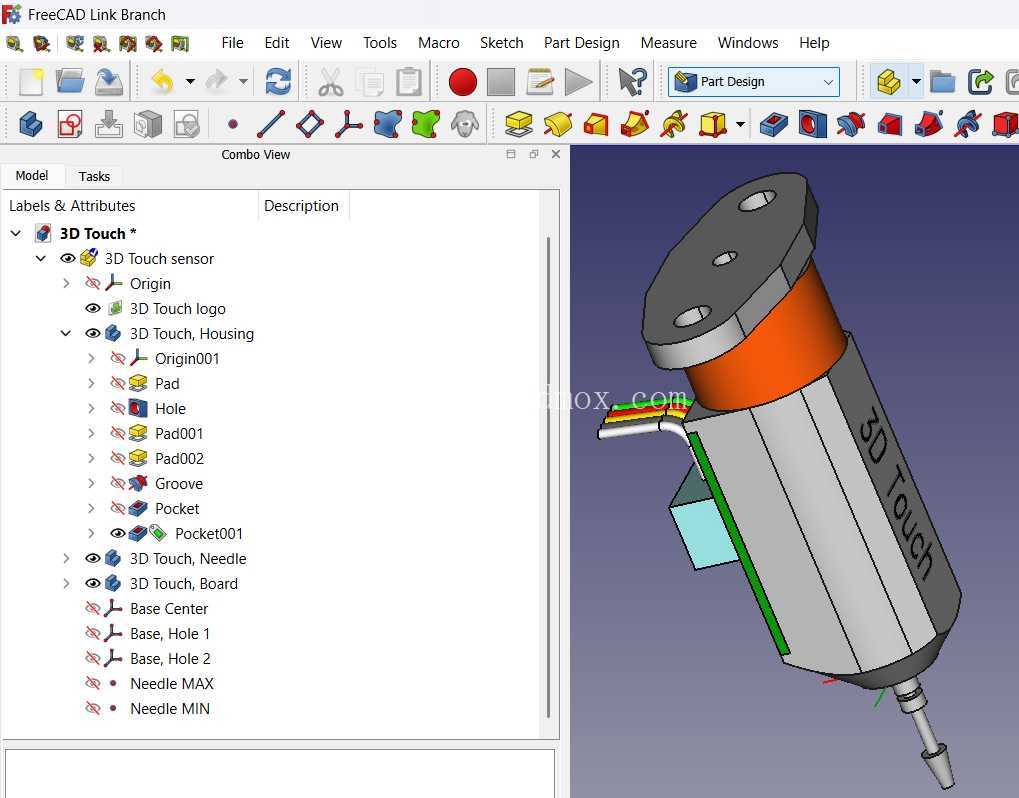Select the Base, Hole 1 item
Viewport: 1019px width, 798px height.
pyautogui.click(x=170, y=634)
